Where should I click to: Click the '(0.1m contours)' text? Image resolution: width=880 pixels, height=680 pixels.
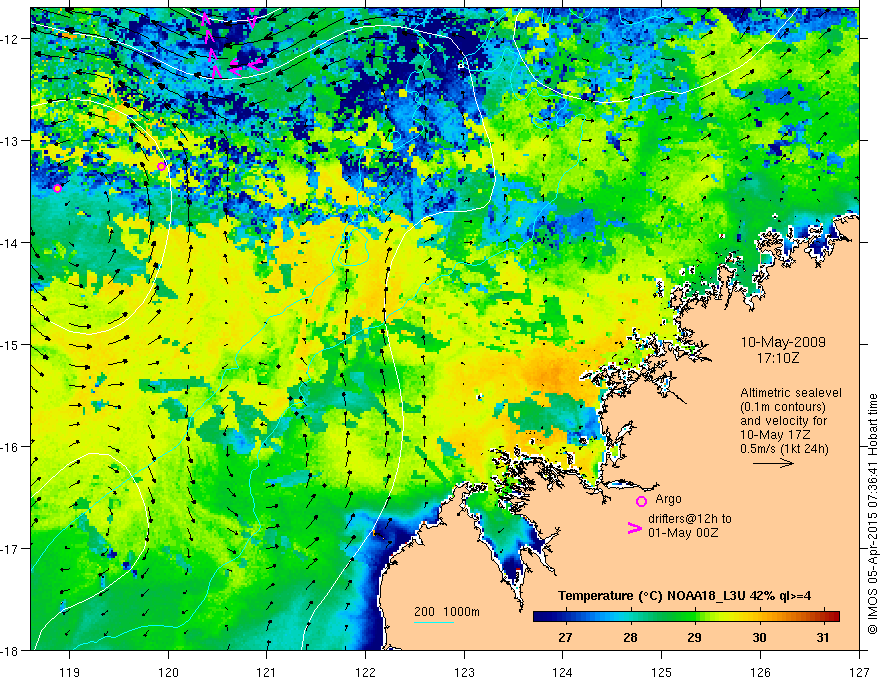783,407
